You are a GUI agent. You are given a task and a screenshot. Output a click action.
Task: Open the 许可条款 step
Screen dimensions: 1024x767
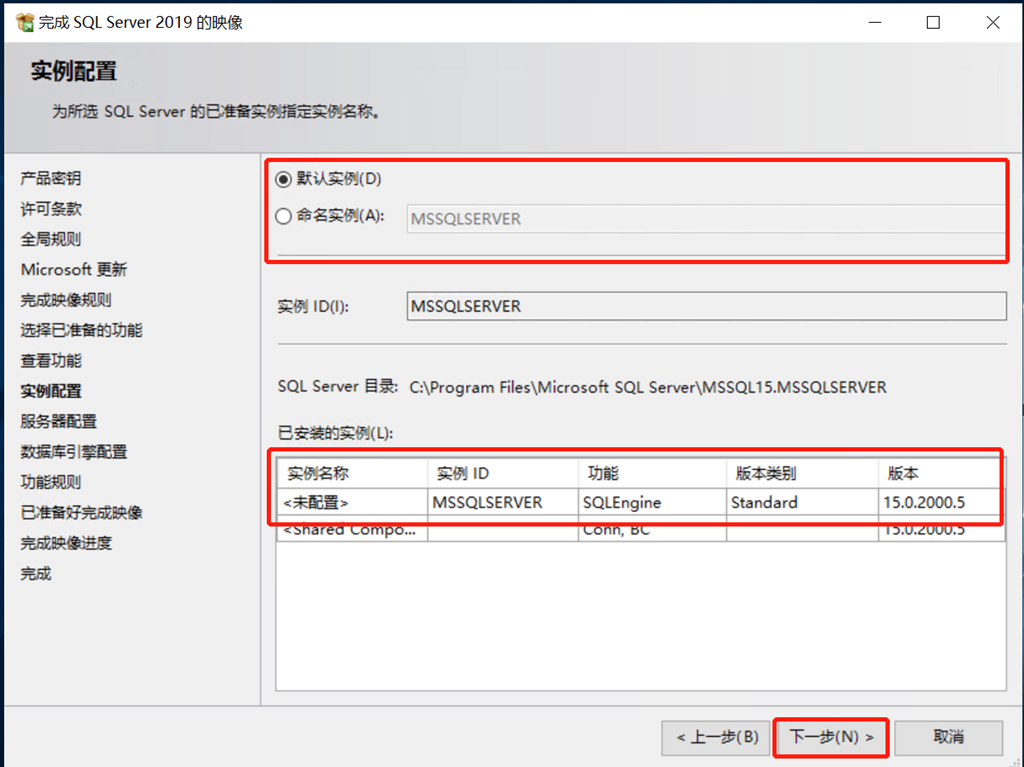coord(50,209)
